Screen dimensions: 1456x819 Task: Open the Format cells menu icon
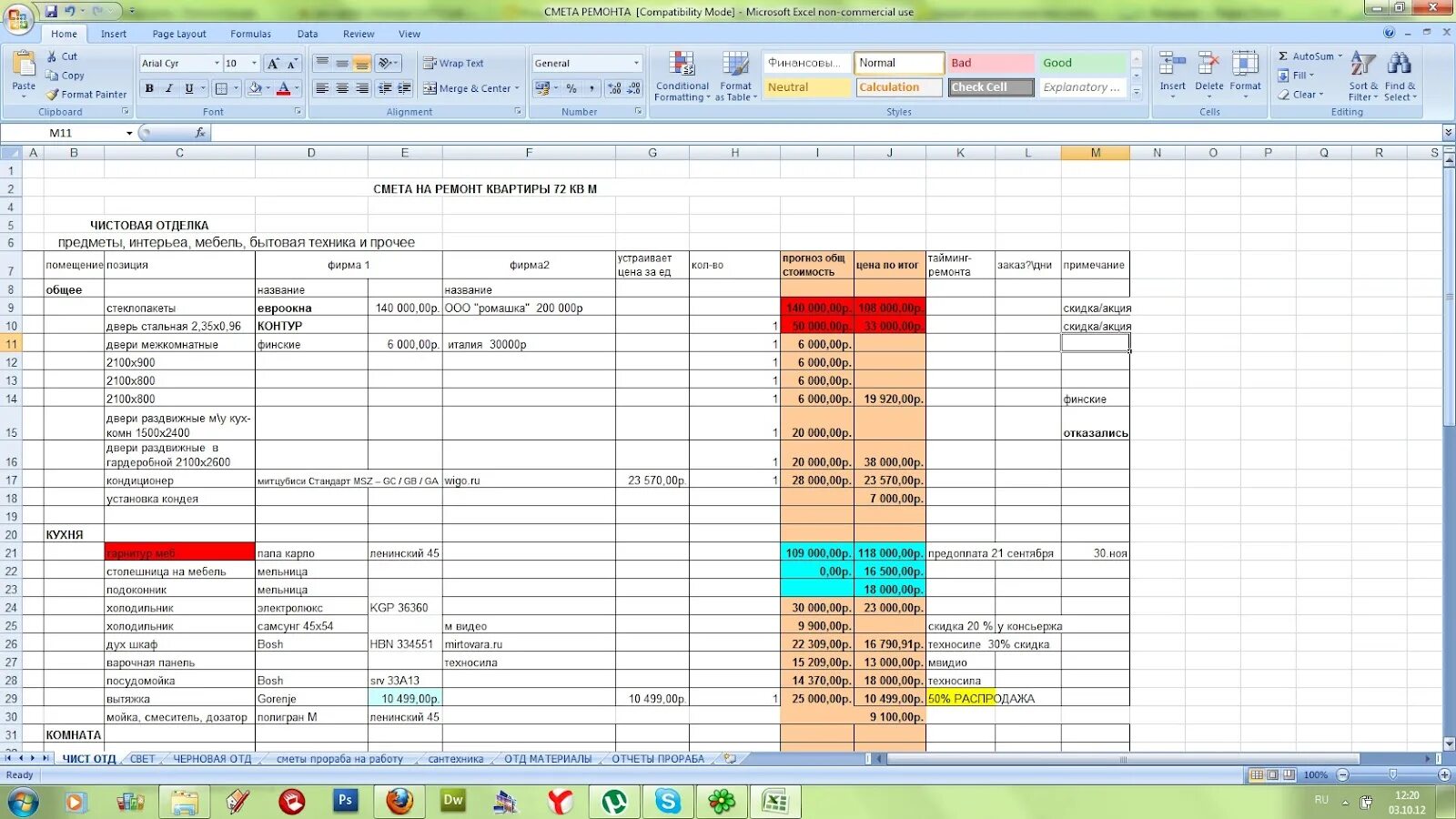[x=1245, y=65]
